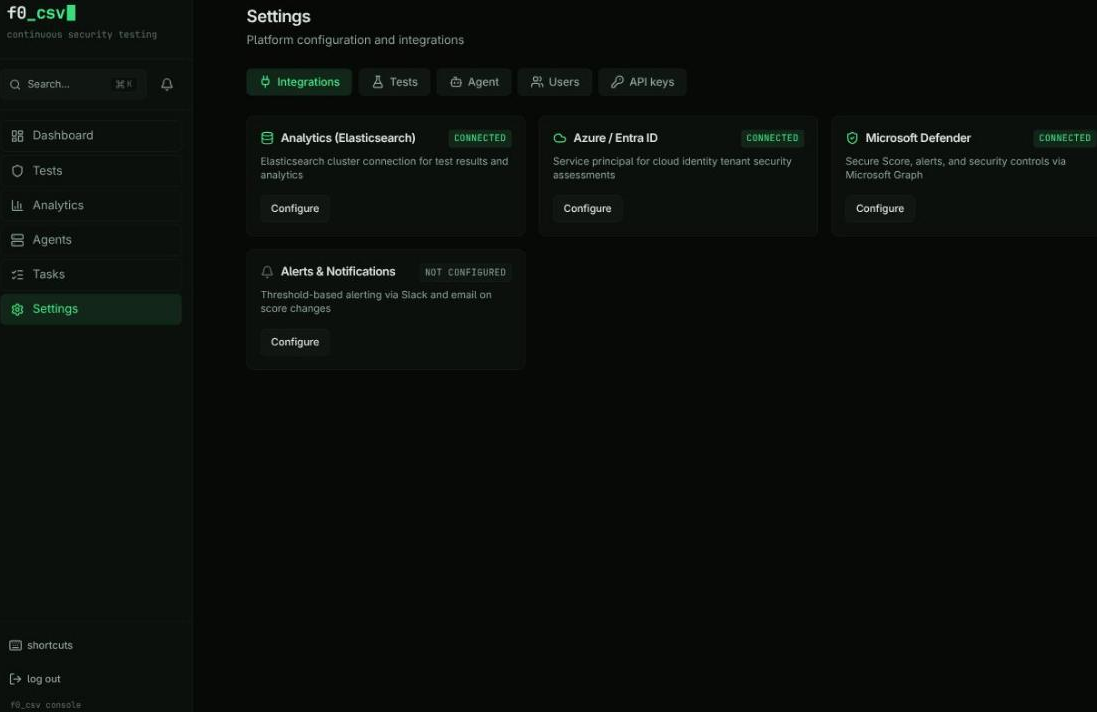Click the Dashboard grid icon in sidebar
This screenshot has width=1097, height=712.
pyautogui.click(x=17, y=136)
